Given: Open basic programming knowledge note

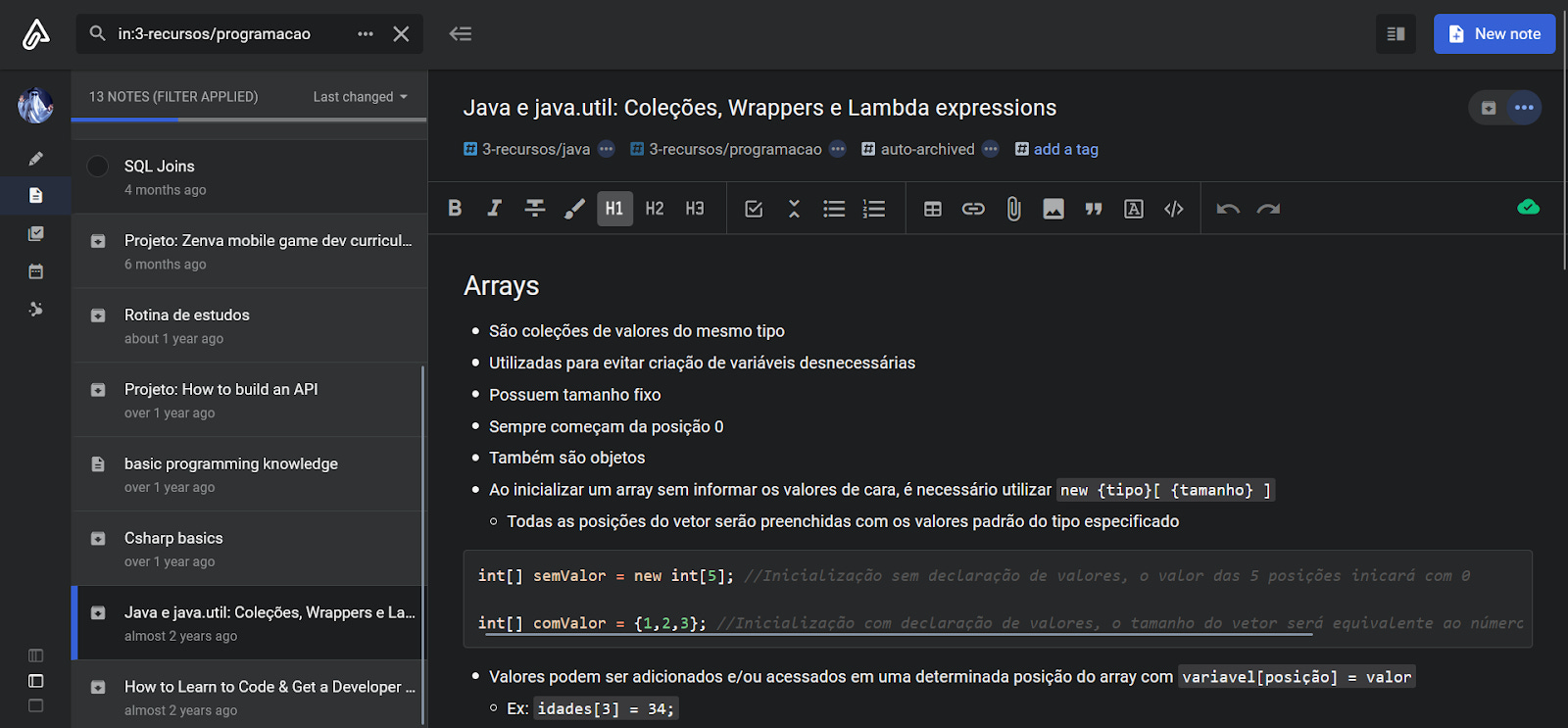Looking at the screenshot, I should tap(250, 474).
